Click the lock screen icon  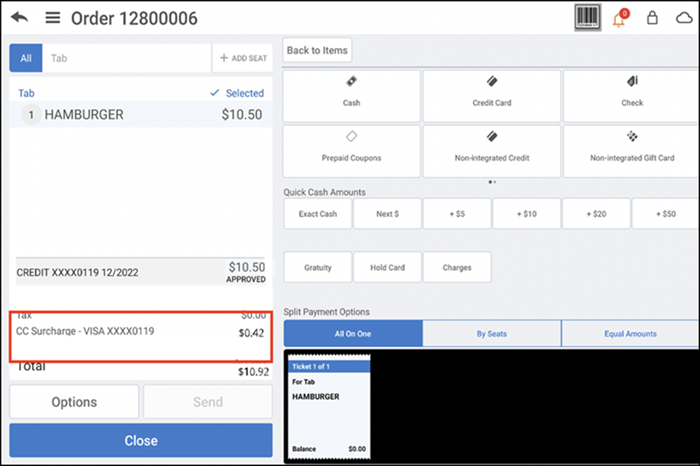(653, 19)
